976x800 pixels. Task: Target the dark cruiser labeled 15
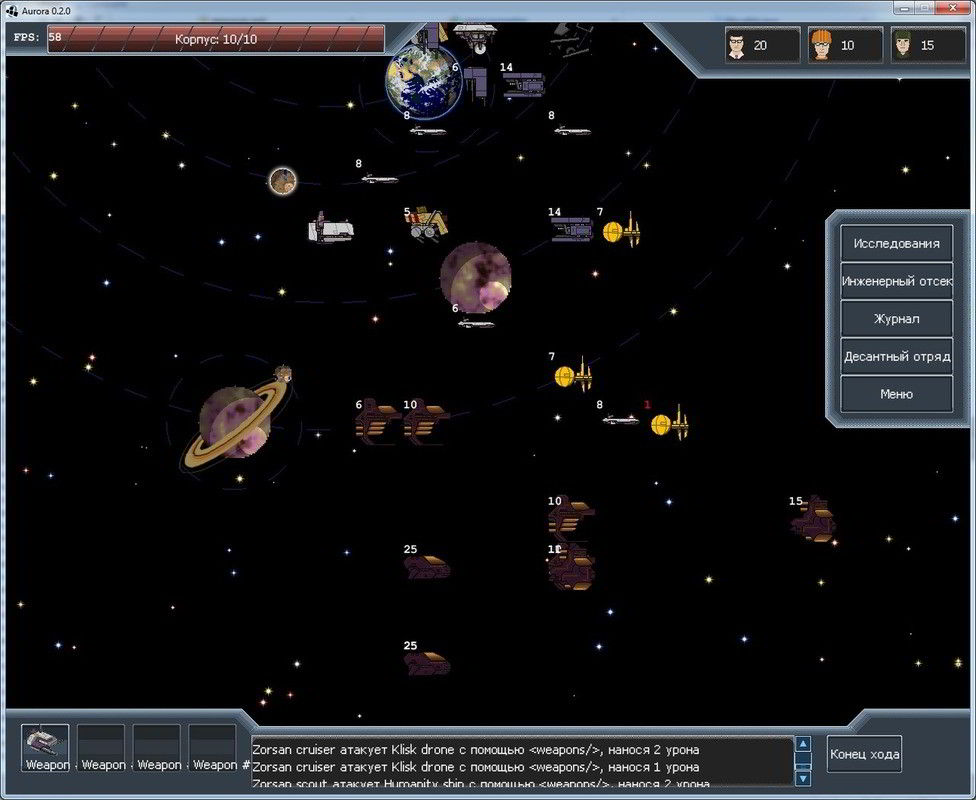[814, 520]
